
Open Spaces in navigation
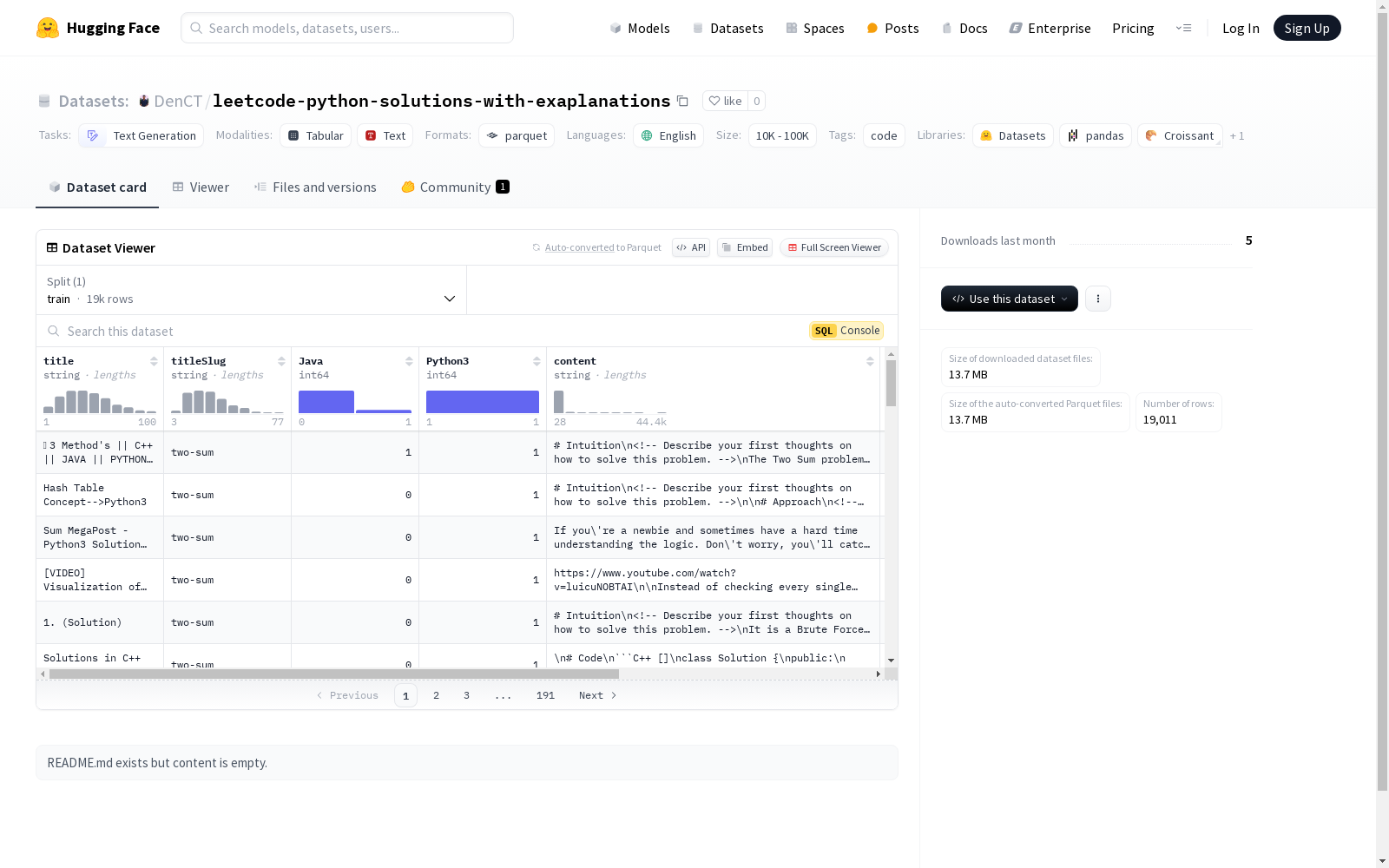(x=815, y=28)
